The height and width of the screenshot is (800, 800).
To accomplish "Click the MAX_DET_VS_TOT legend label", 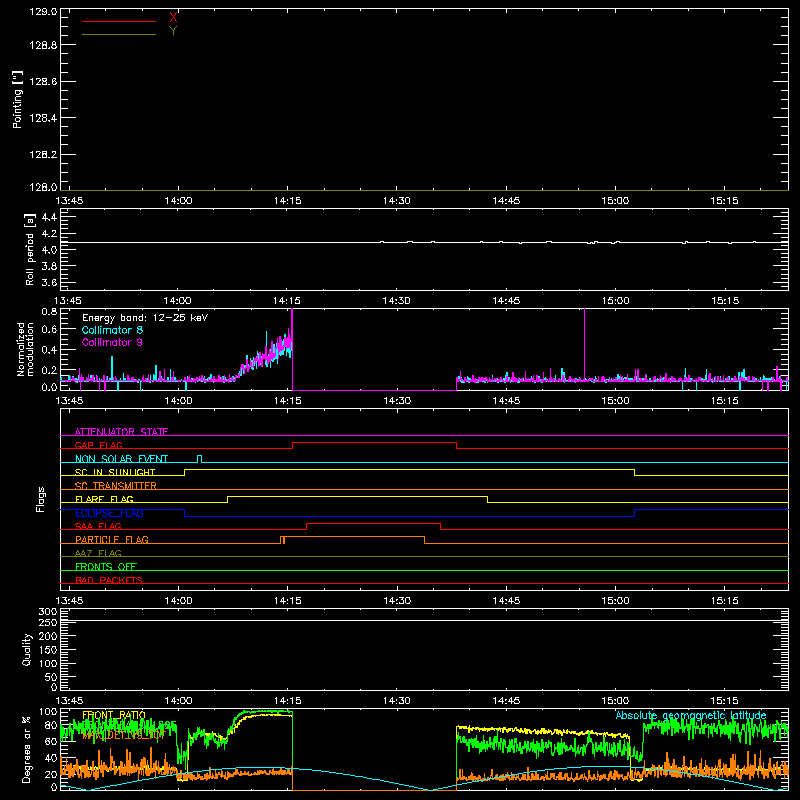I will pos(122,736).
